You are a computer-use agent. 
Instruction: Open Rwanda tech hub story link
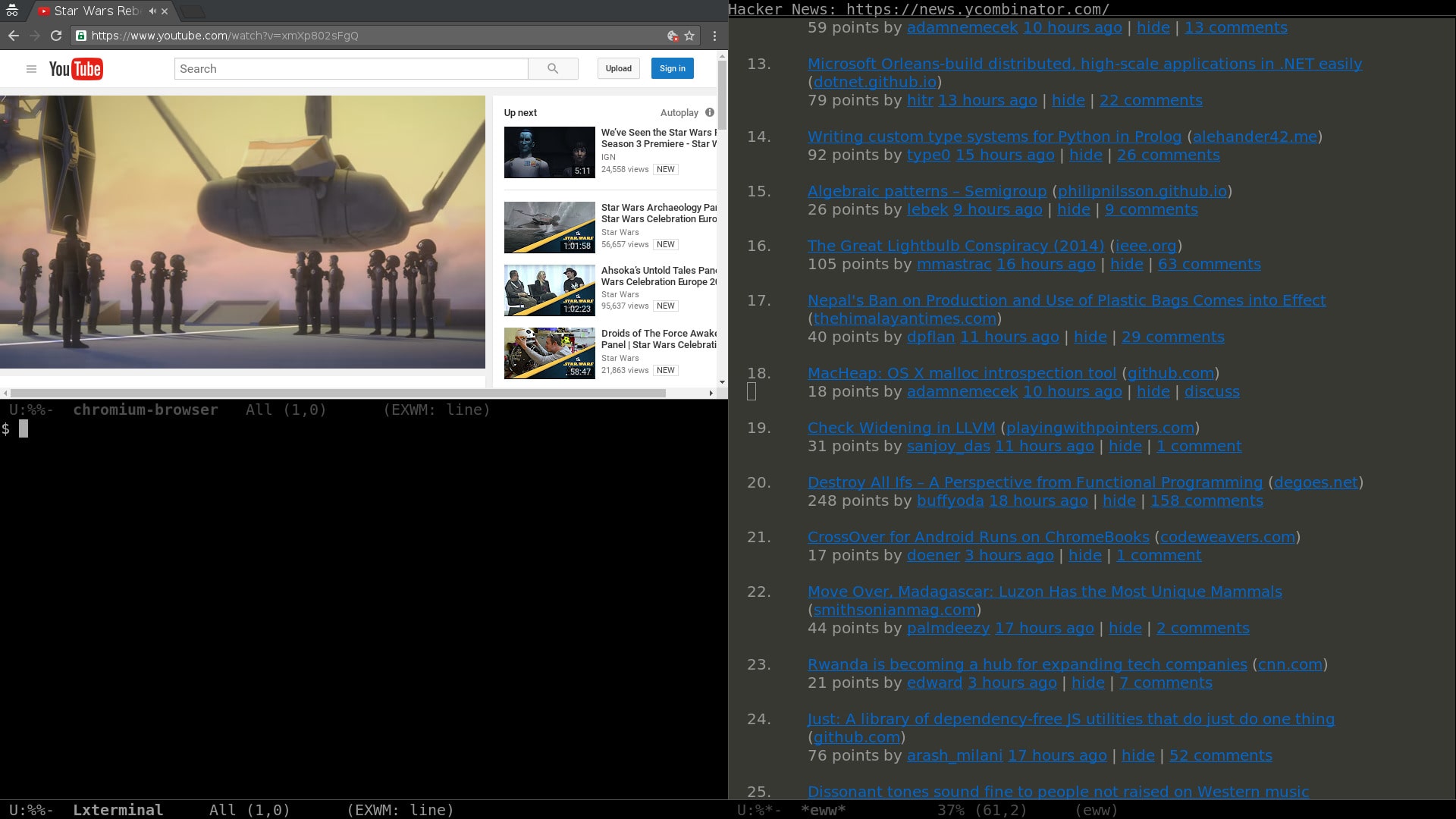[1027, 664]
